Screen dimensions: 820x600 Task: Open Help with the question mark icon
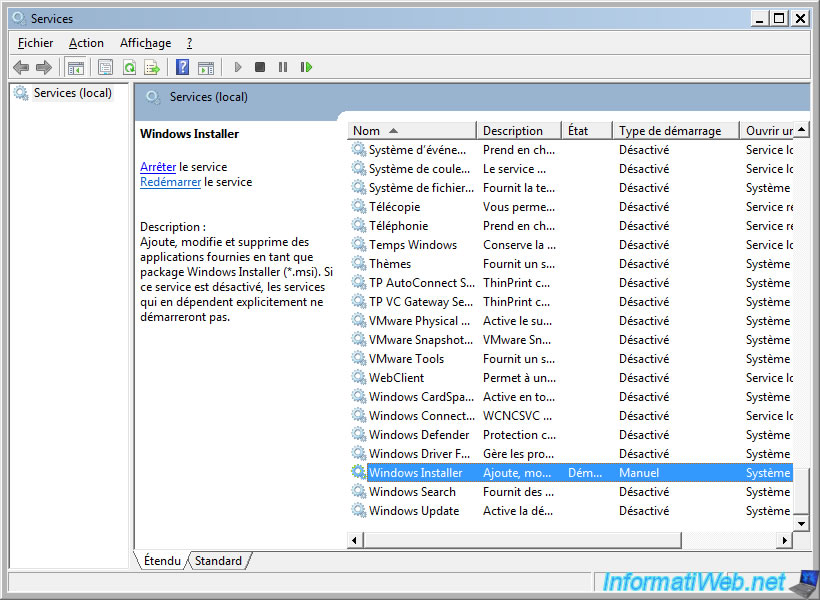point(183,67)
